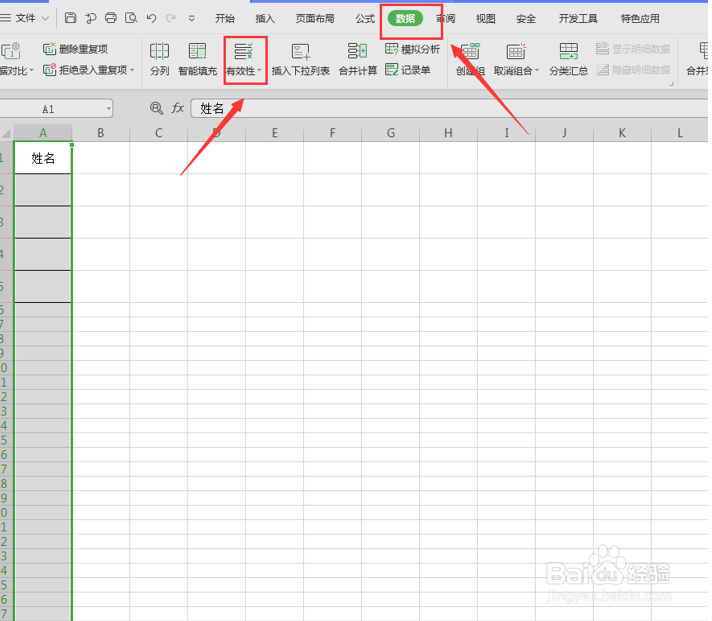Viewport: 712px width, 621px height.
Task: Expand the Name Box dropdown showing A1
Action: click(109, 109)
